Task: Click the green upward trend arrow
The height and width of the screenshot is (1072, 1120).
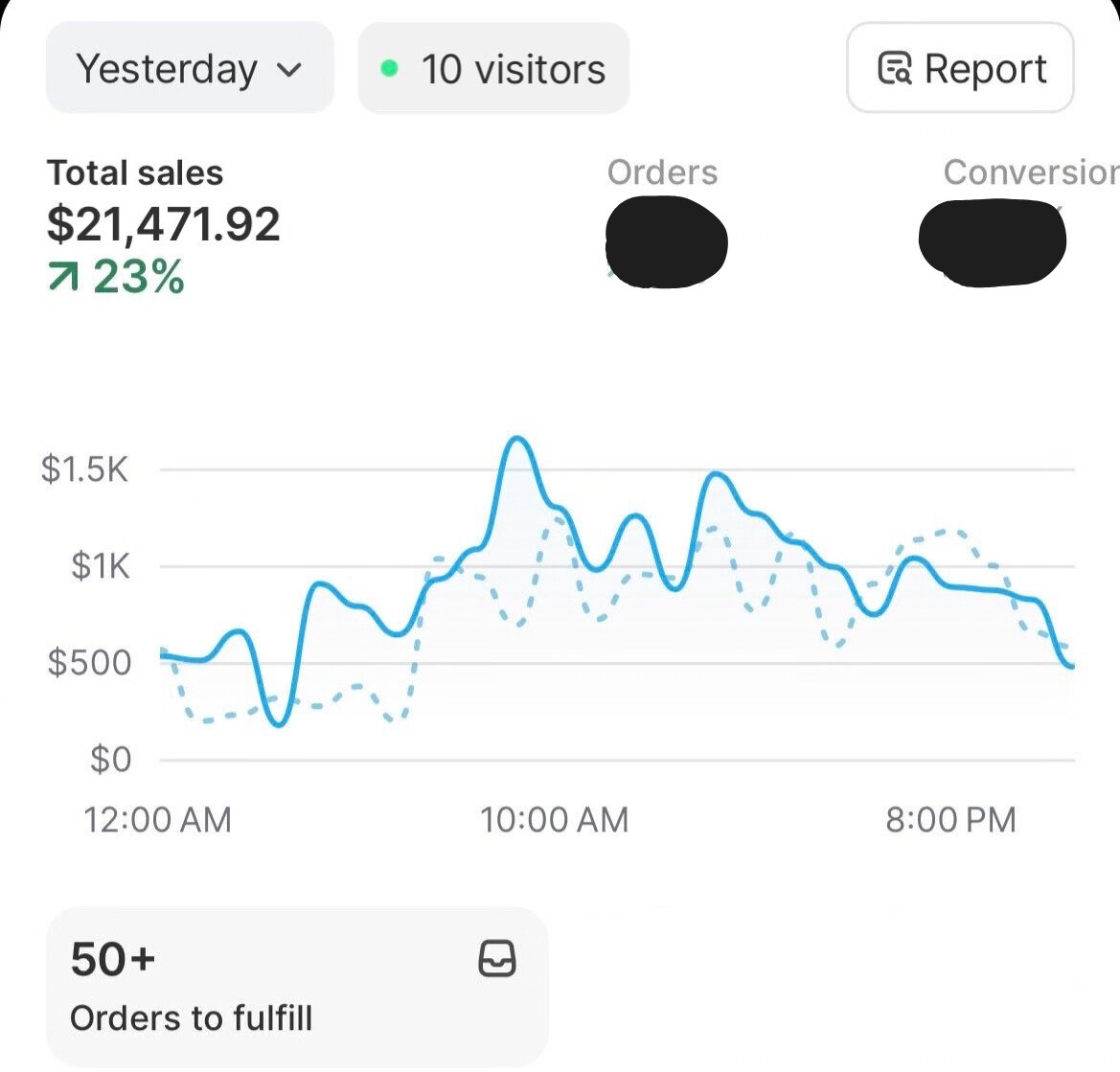Action: (63, 277)
